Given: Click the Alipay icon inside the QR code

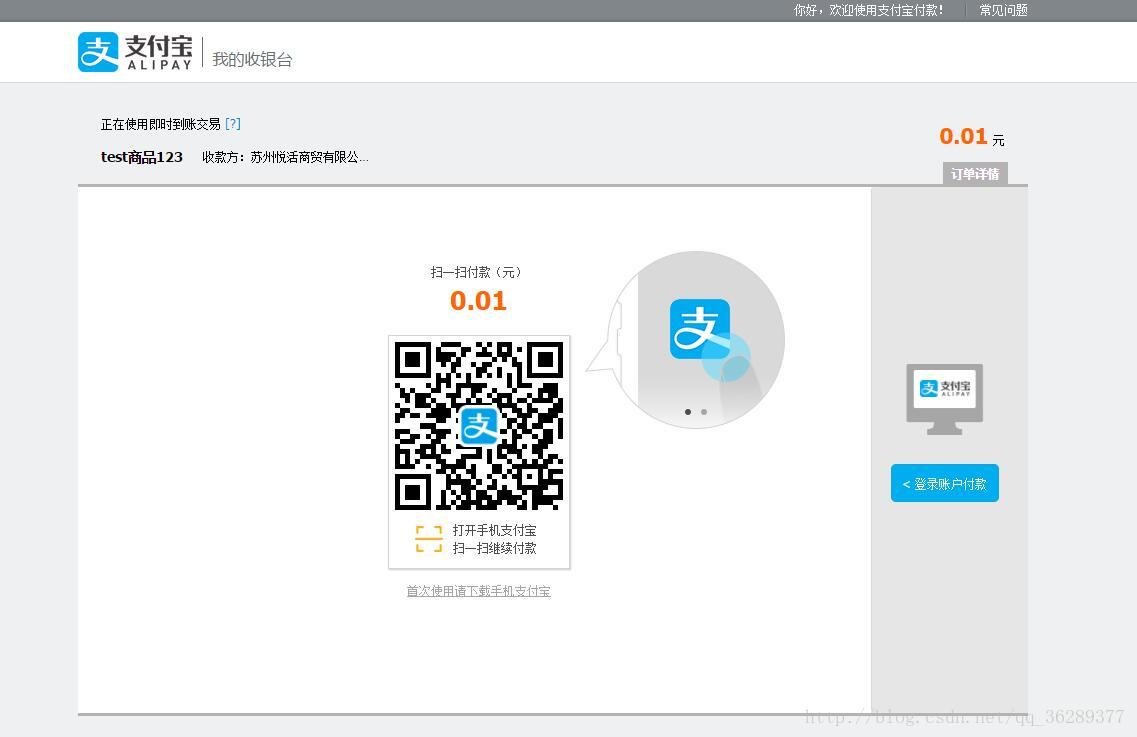Looking at the screenshot, I should [479, 426].
